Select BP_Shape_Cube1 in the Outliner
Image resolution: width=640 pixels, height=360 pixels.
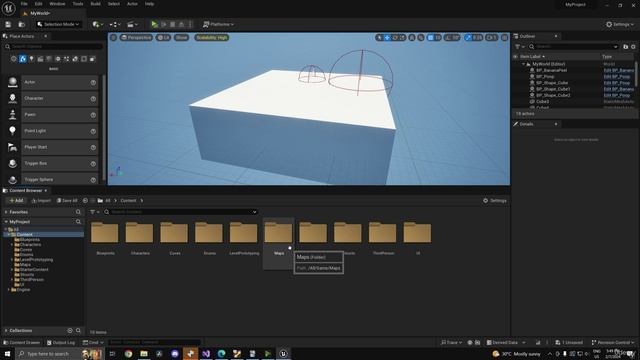(x=553, y=89)
